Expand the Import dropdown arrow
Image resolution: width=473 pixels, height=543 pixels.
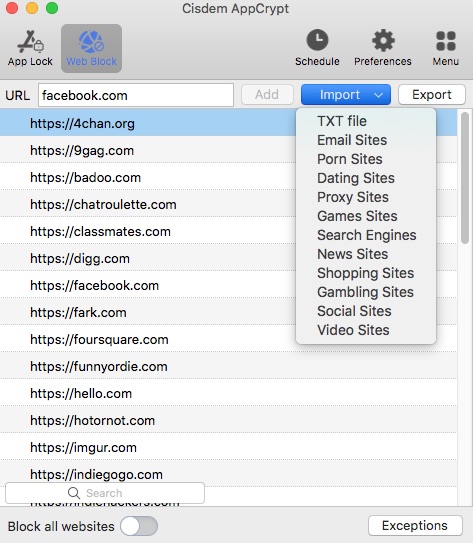pos(378,95)
